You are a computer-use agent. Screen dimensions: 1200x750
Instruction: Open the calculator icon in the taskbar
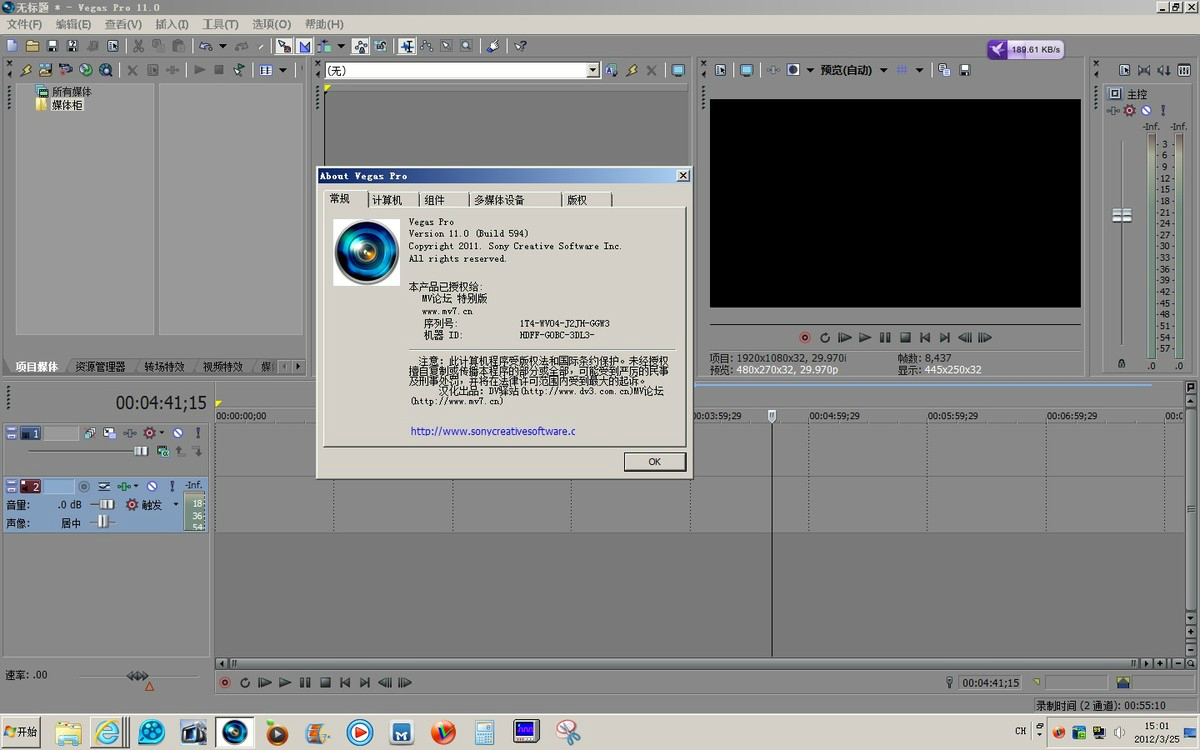[484, 732]
